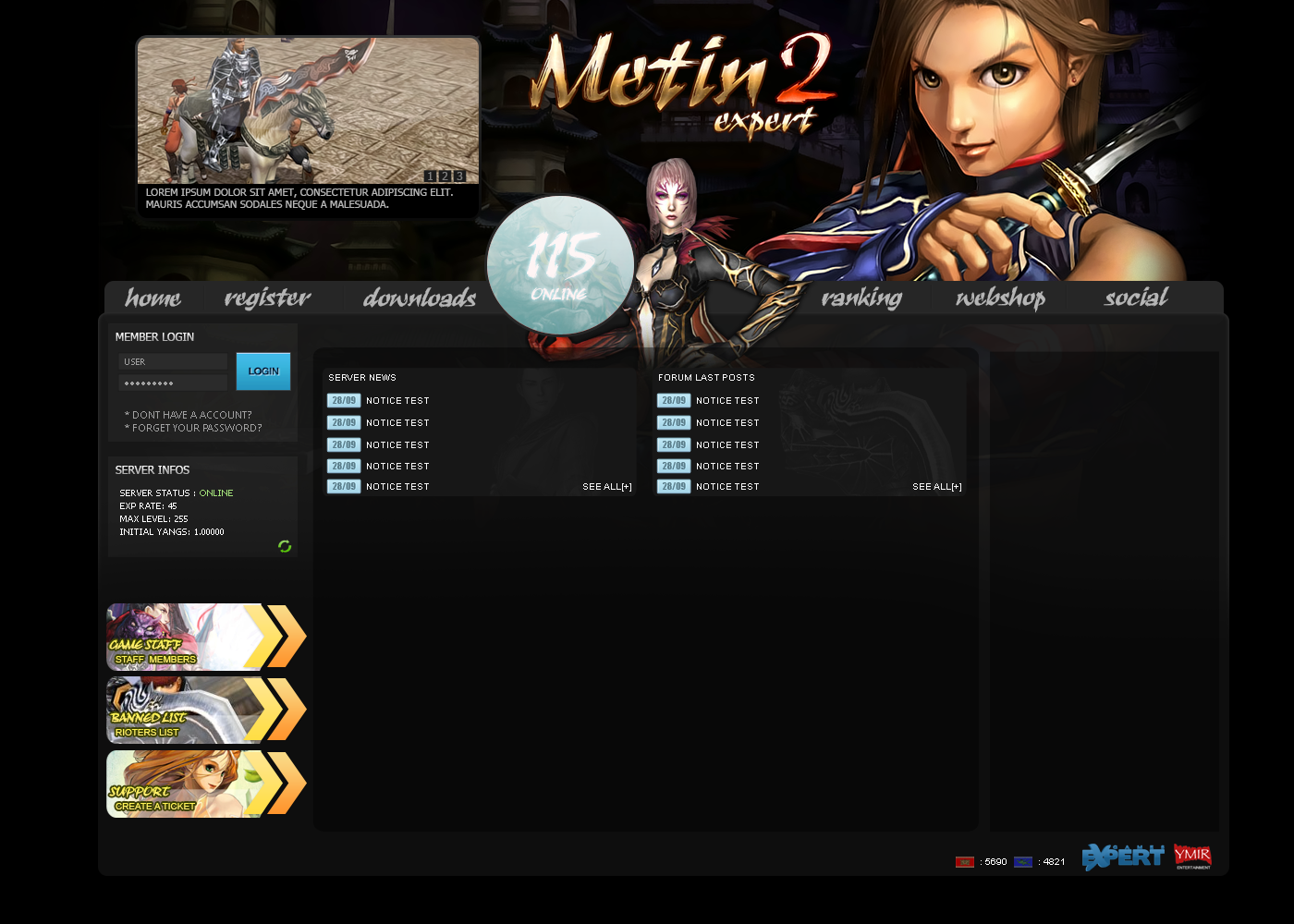This screenshot has height=924, width=1294.
Task: Click the 'FORUM LAST POSTS' heading
Action: coord(706,378)
